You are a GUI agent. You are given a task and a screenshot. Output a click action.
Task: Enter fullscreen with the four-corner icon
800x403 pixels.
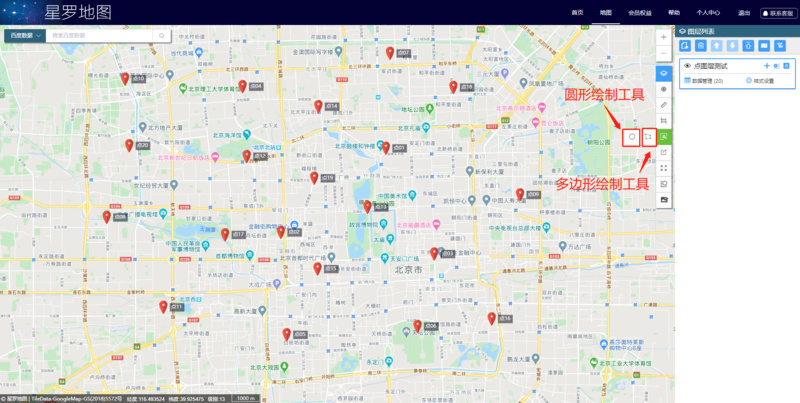(x=663, y=168)
